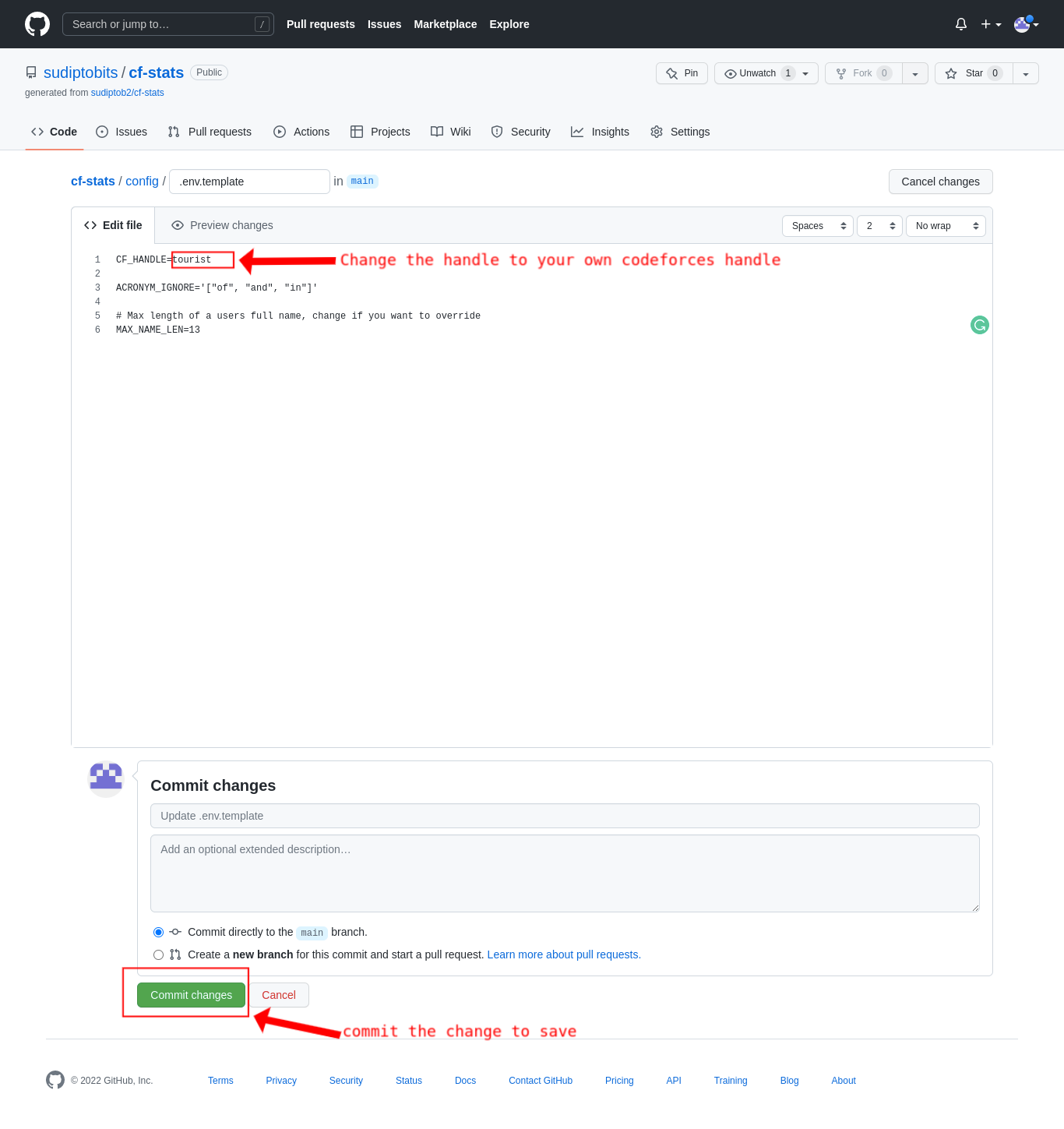Expand the Fork dropdown arrow
The width and height of the screenshot is (1064, 1129).
click(x=915, y=73)
